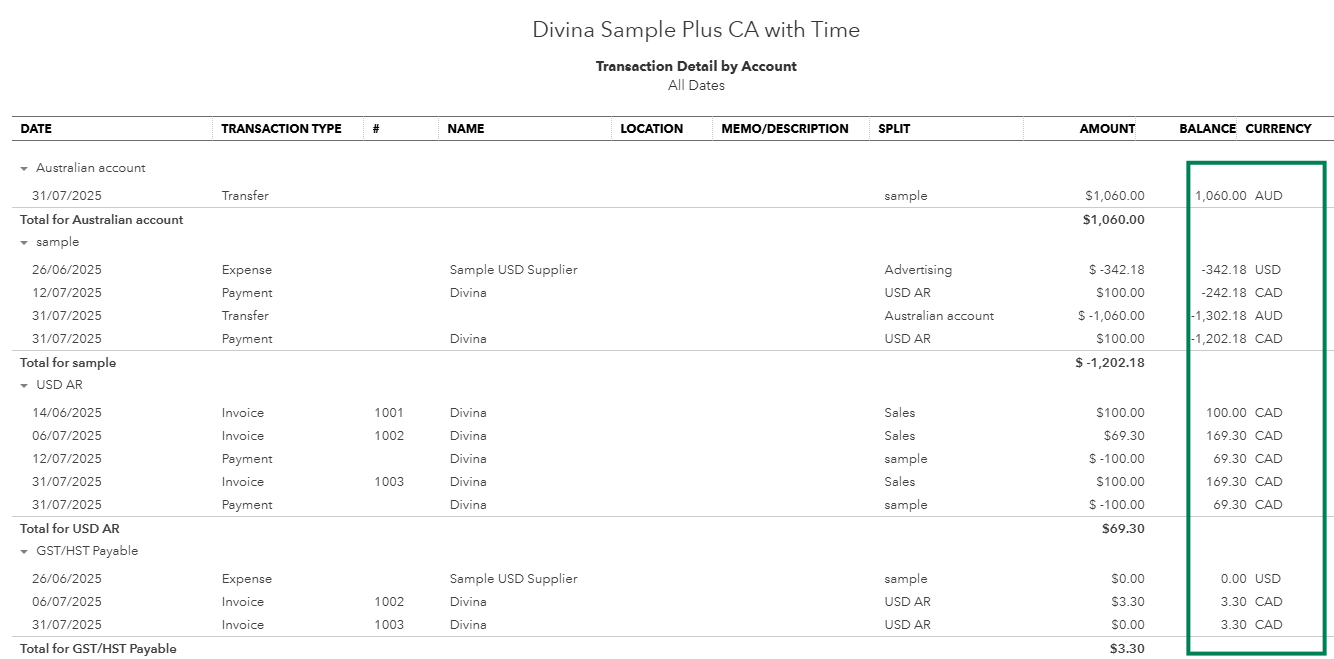Click the Total for sample amount $ -1,202.18
This screenshot has width=1334, height=659.
pos(1110,363)
